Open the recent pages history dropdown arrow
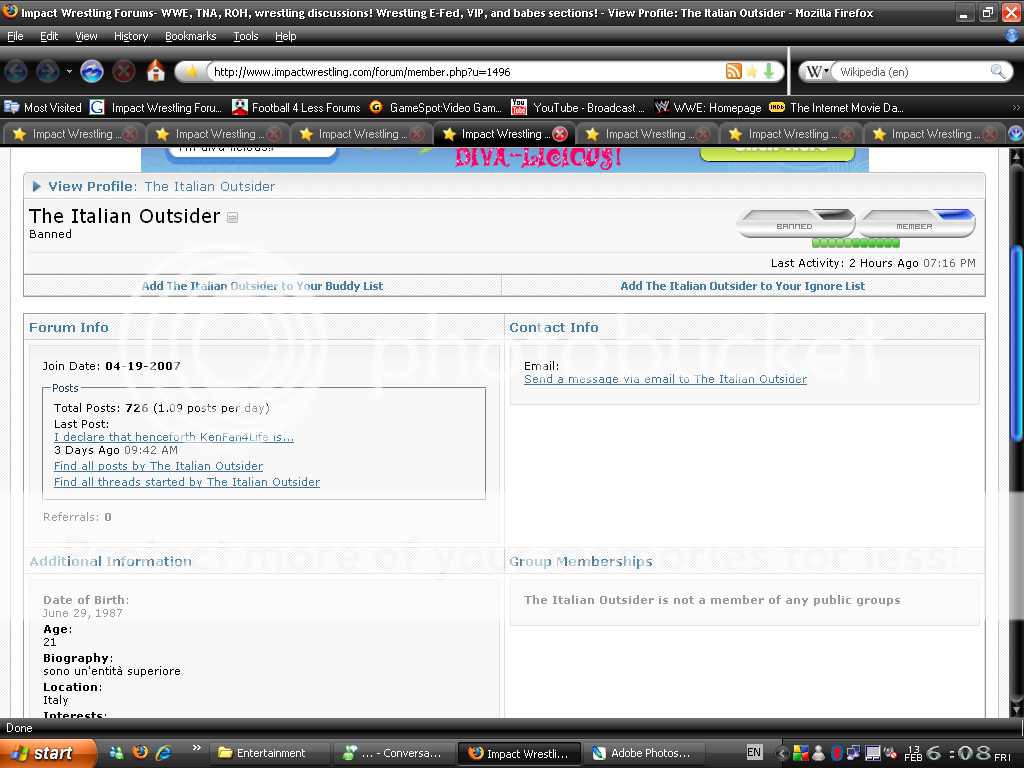 [x=69, y=72]
